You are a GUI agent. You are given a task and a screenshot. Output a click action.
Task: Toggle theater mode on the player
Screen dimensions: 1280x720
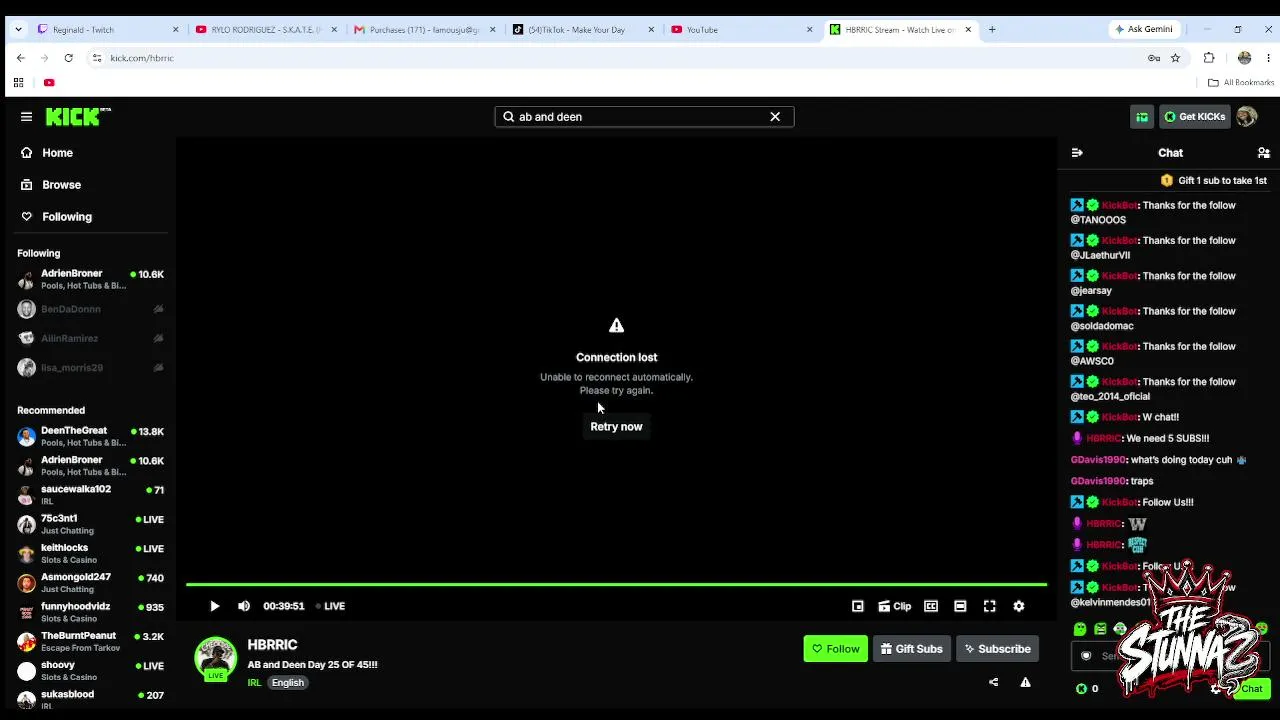(x=960, y=606)
